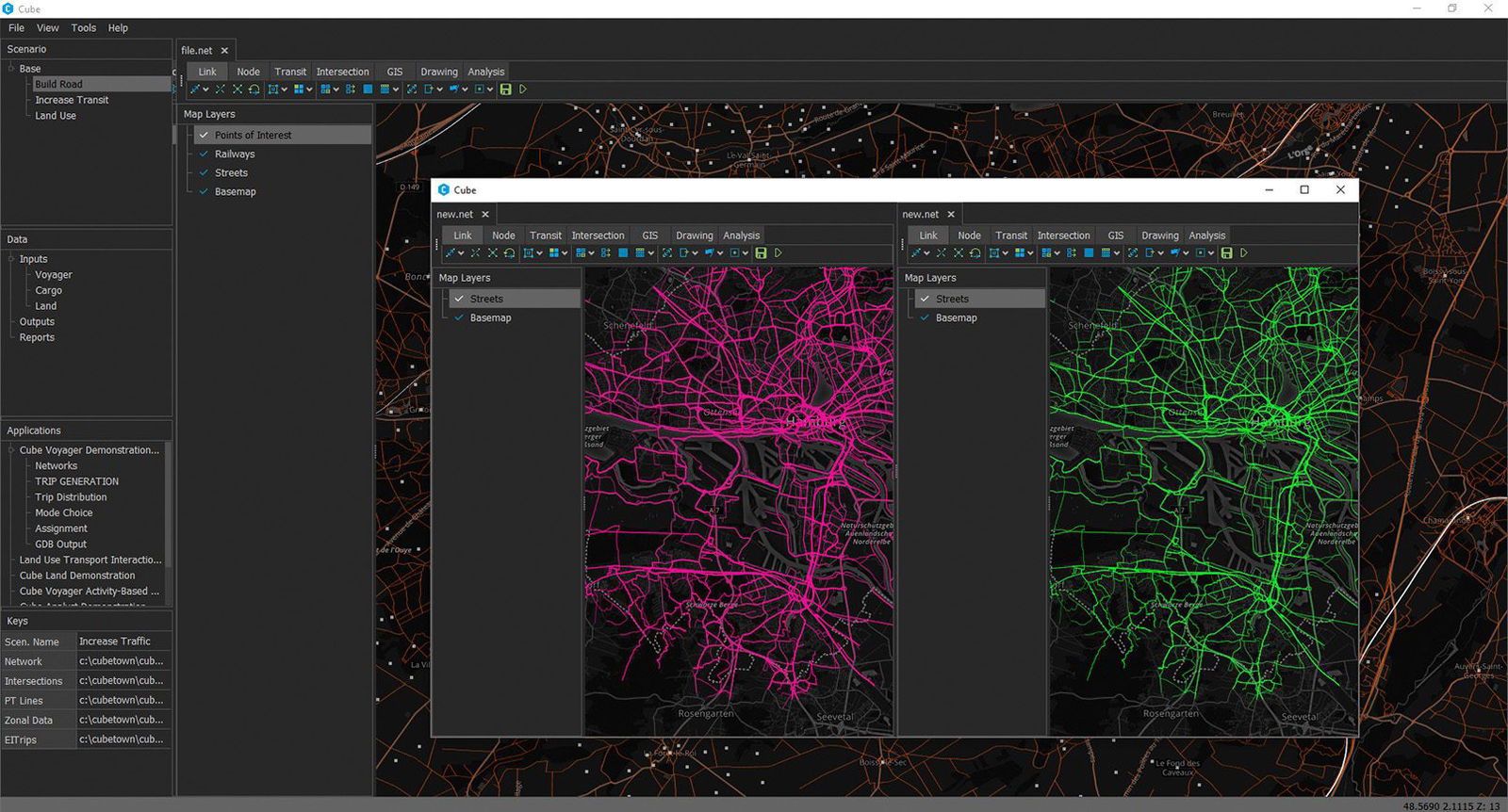Collapse the Base scenario tree node

(11, 68)
